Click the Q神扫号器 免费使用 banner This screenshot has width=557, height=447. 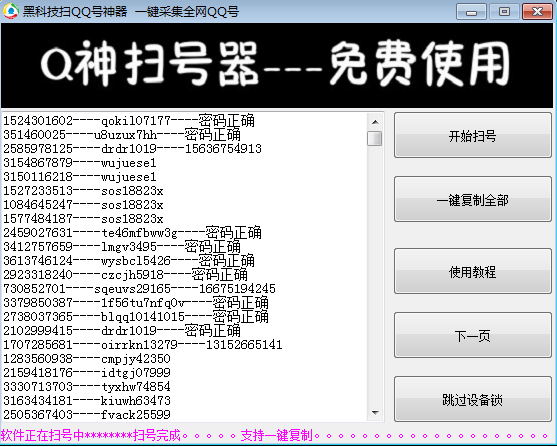coord(277,65)
